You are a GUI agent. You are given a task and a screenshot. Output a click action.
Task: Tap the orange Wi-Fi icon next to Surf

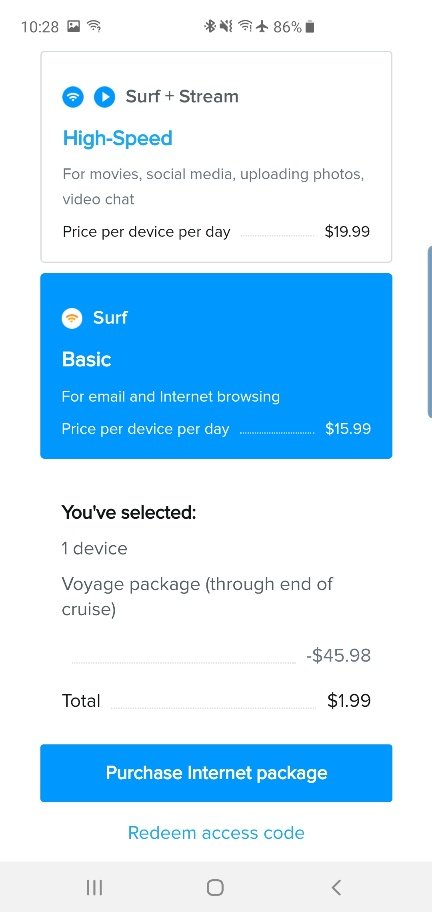coord(72,318)
